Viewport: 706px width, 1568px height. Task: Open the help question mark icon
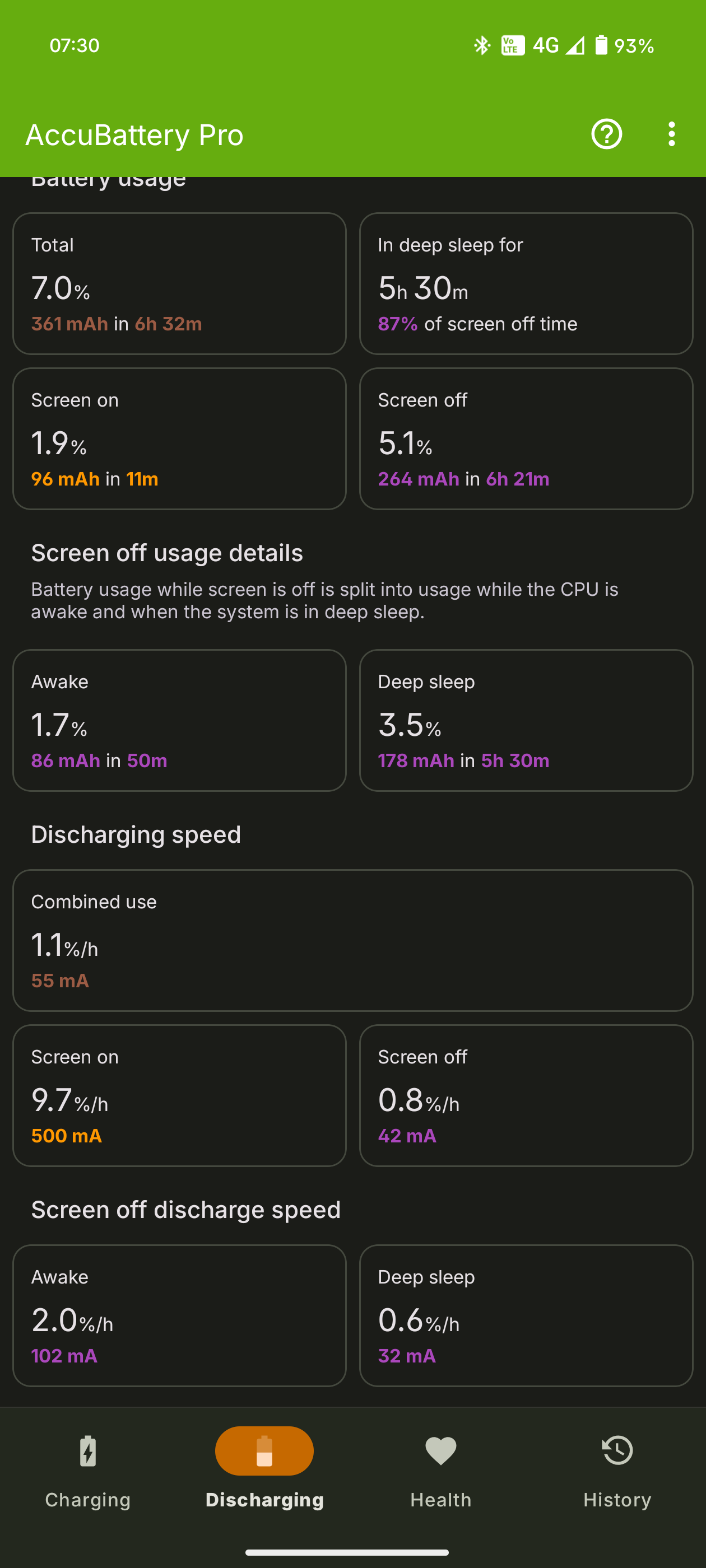(606, 134)
